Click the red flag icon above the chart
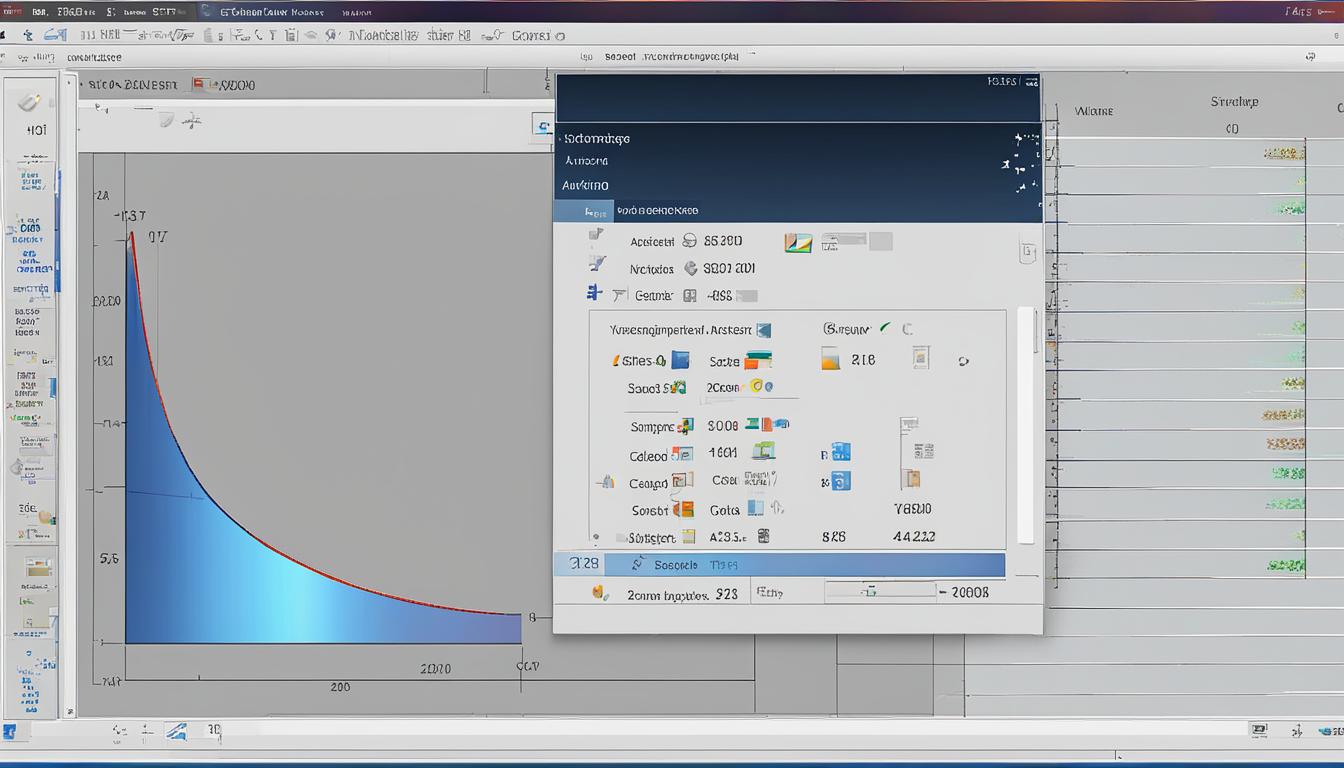Image resolution: width=1344 pixels, height=768 pixels. click(x=199, y=85)
